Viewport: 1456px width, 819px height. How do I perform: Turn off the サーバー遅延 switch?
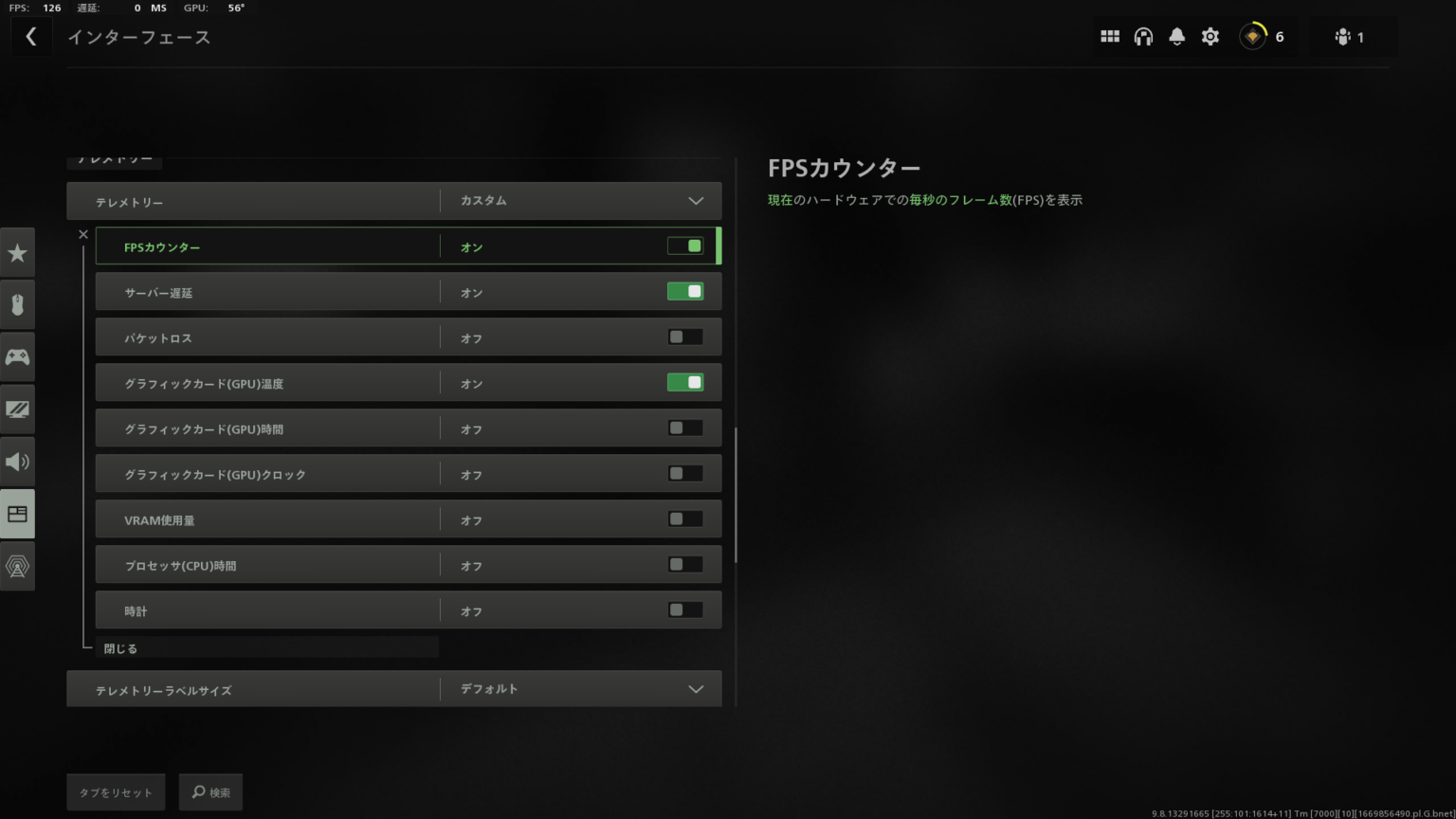coord(685,291)
